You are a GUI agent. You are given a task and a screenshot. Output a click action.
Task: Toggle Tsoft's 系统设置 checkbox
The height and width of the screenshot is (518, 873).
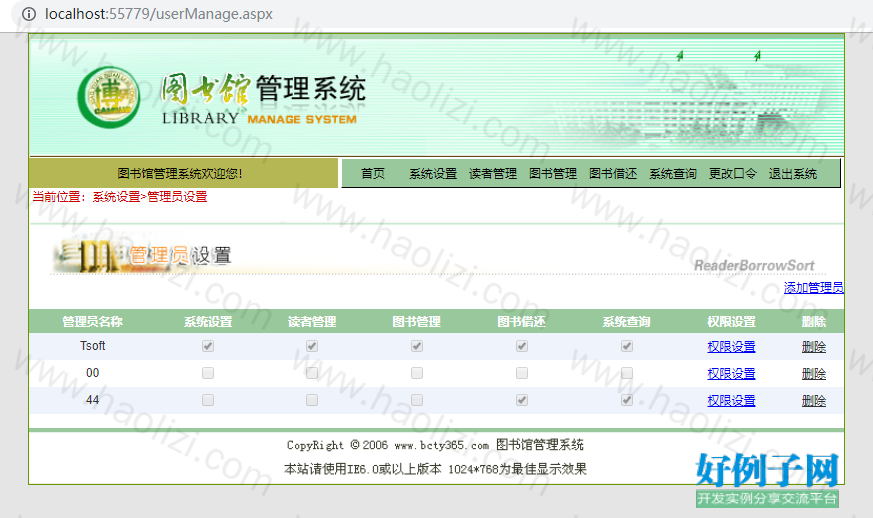(x=208, y=346)
